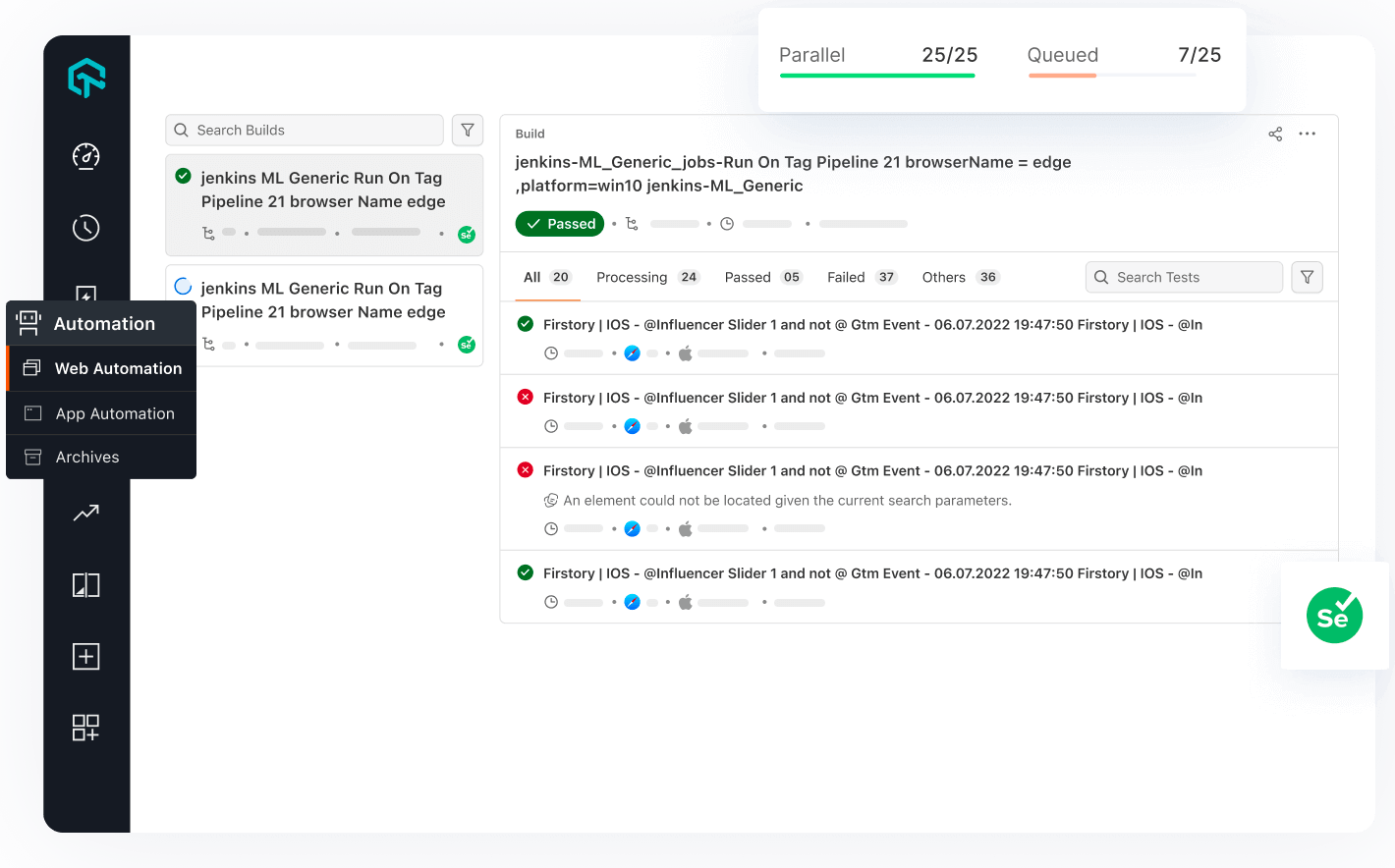1395x868 pixels.
Task: Click the share icon in the Build header
Action: coord(1275,134)
